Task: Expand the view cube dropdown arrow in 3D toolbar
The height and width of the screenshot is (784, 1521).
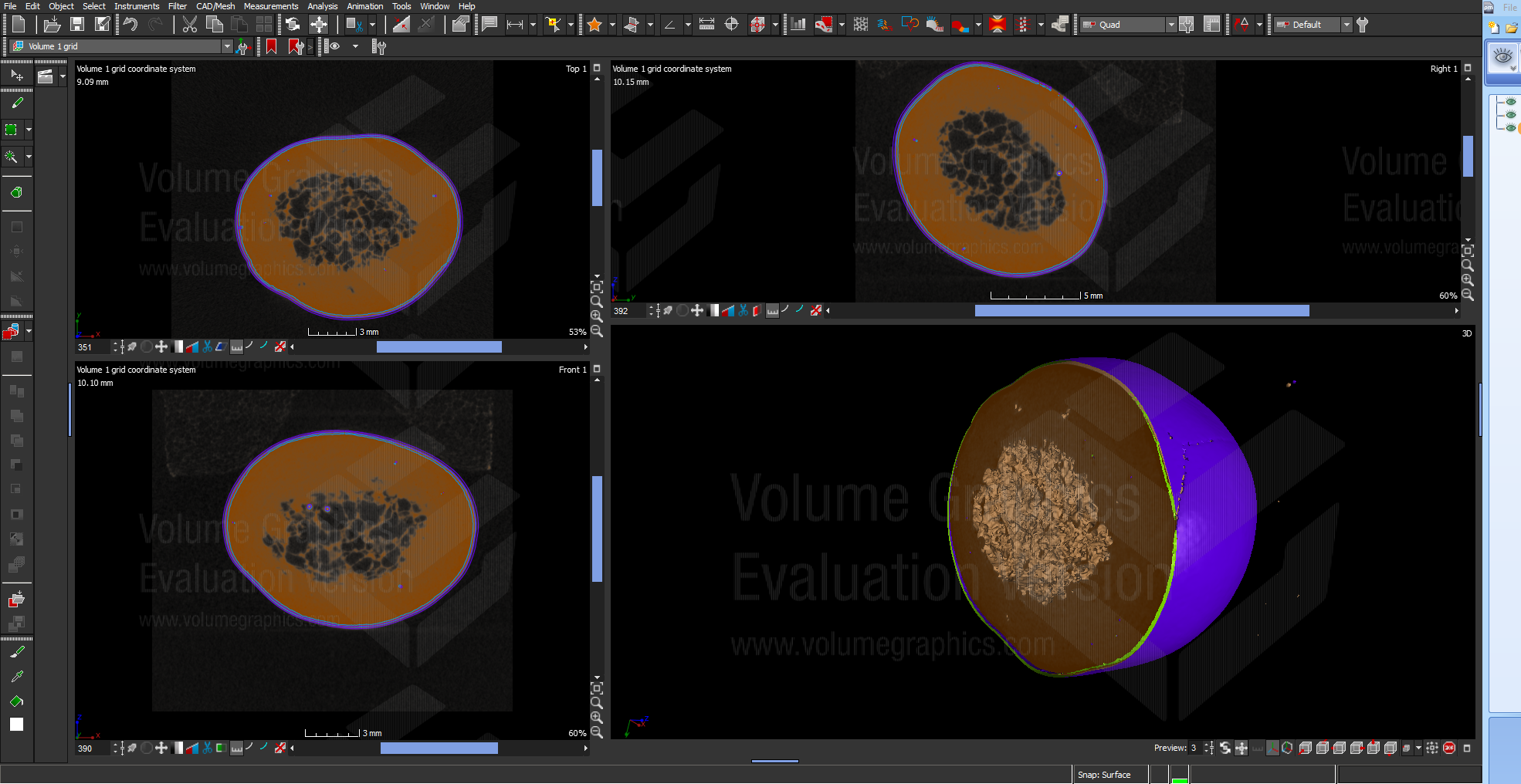Action: coord(1418,748)
